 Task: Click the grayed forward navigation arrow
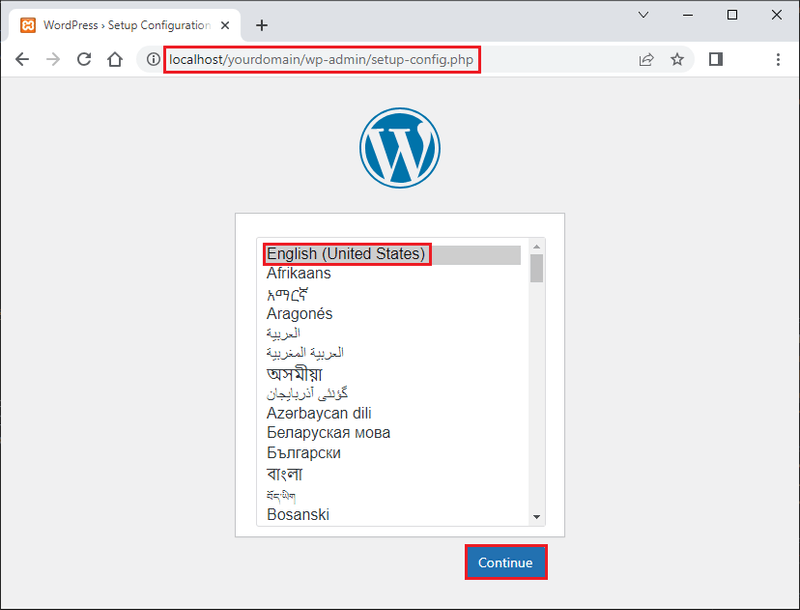53,59
